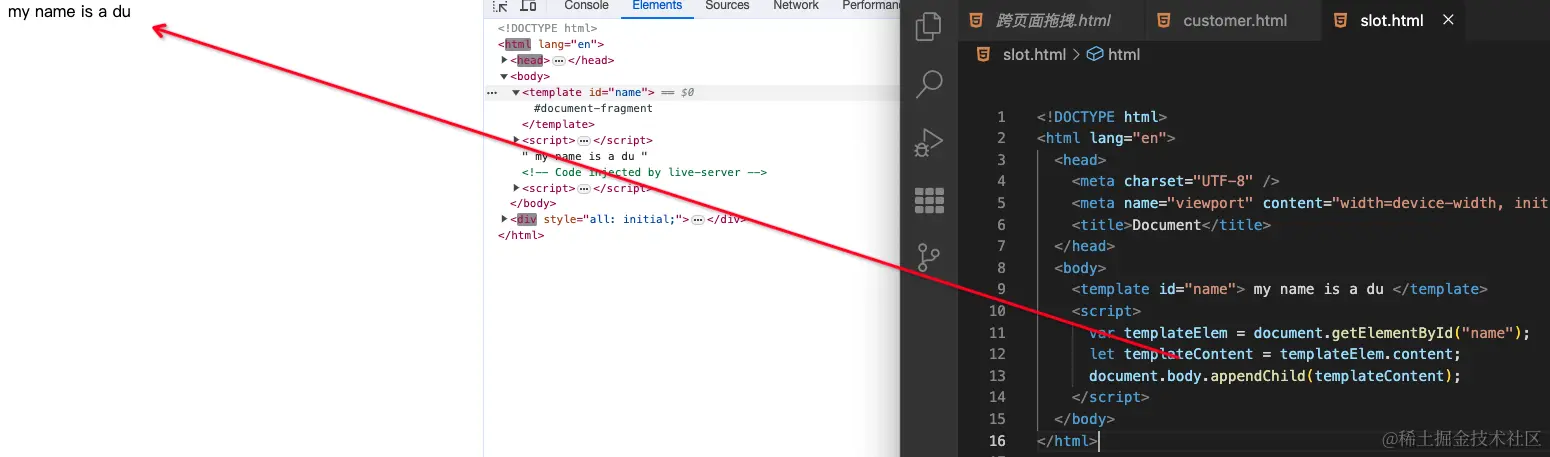Switch to the Network tab in DevTools
This screenshot has width=1550, height=457.
coord(796,6)
